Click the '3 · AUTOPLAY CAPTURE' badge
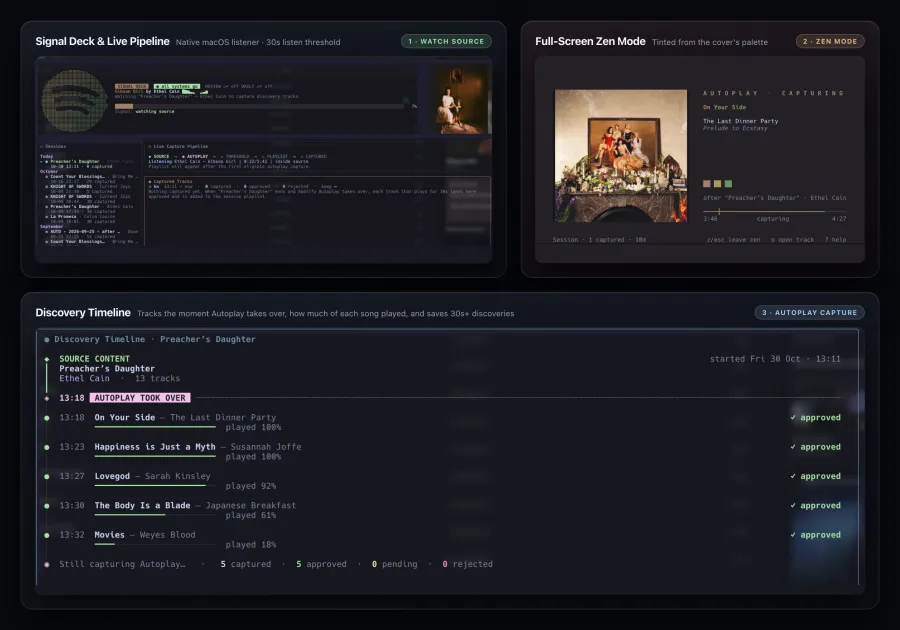This screenshot has width=900, height=630. 809,312
